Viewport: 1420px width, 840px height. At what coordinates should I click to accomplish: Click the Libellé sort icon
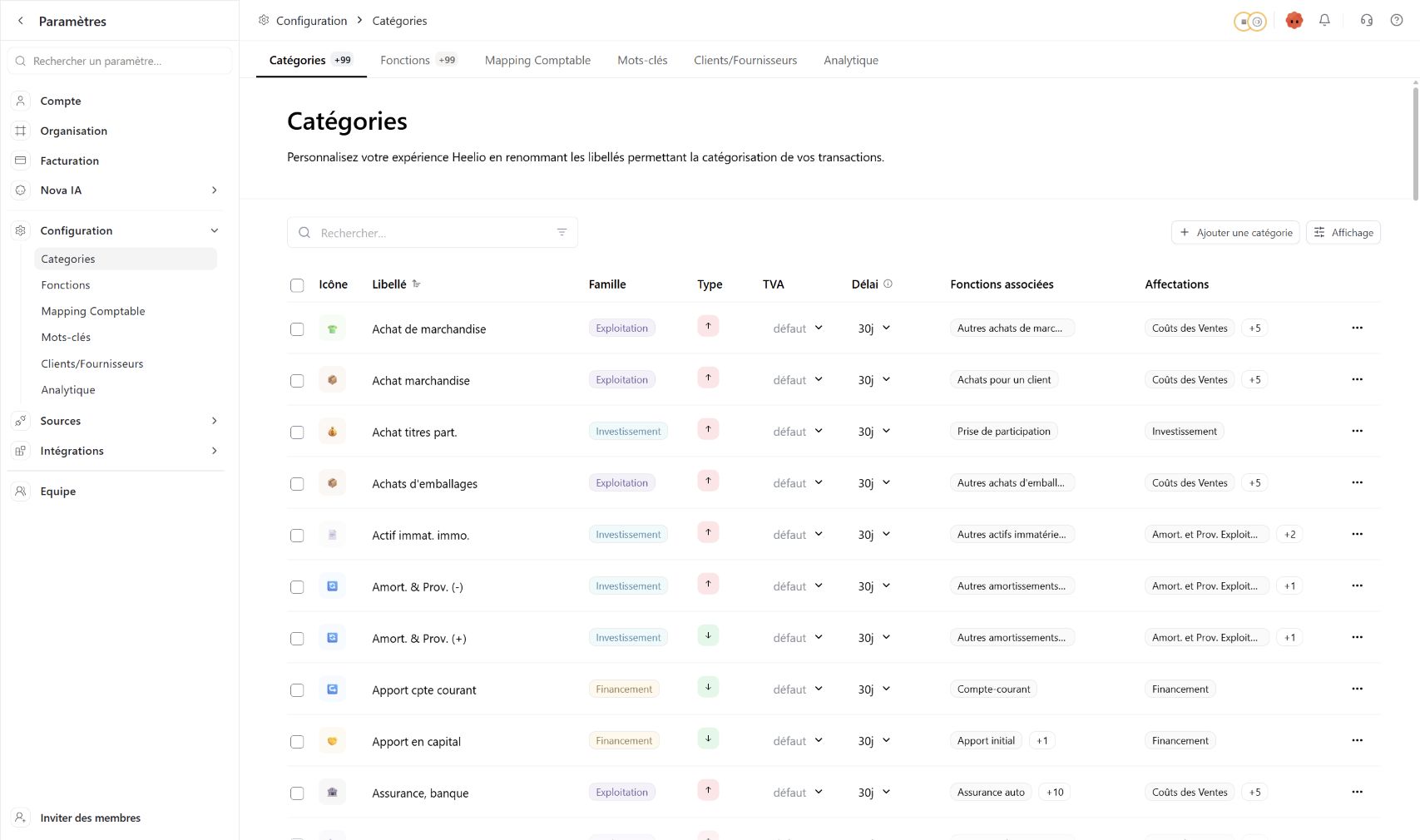tap(417, 284)
